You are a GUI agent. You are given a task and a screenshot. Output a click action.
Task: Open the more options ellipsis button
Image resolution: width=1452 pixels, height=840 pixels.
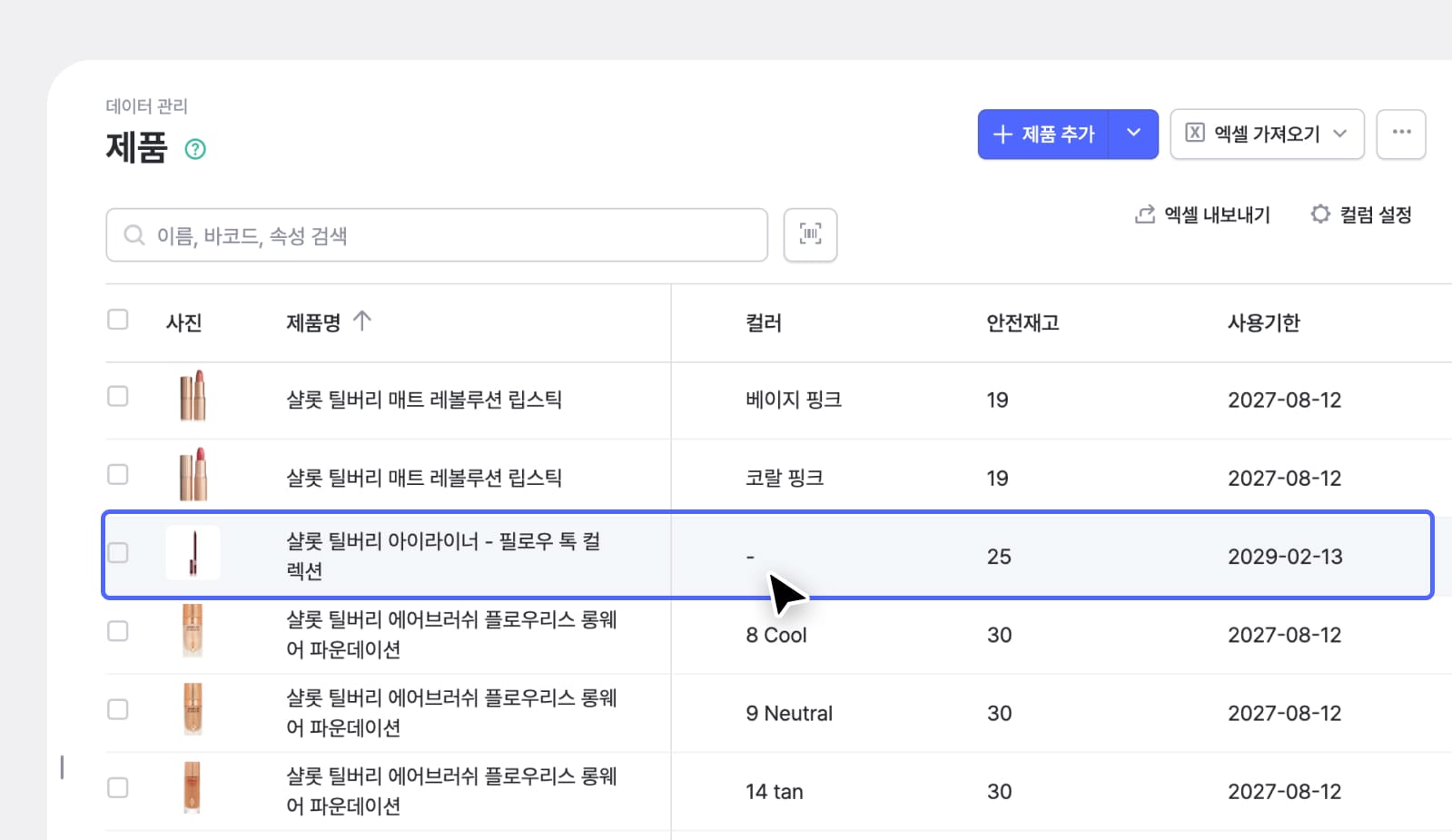(x=1401, y=133)
